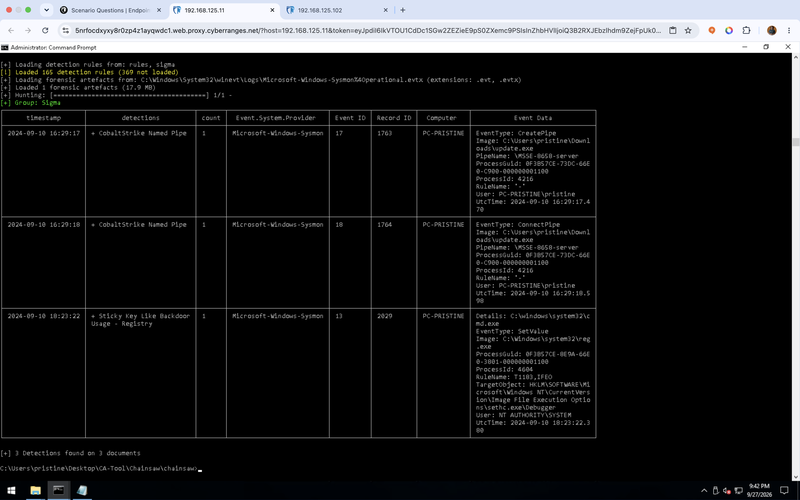Click timestamp 2024-09-10 16:29:17
The height and width of the screenshot is (500, 800).
point(43,133)
